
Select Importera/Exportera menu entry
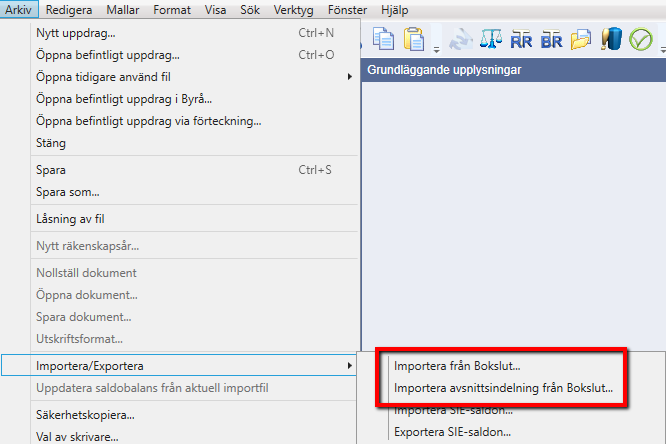(179, 365)
